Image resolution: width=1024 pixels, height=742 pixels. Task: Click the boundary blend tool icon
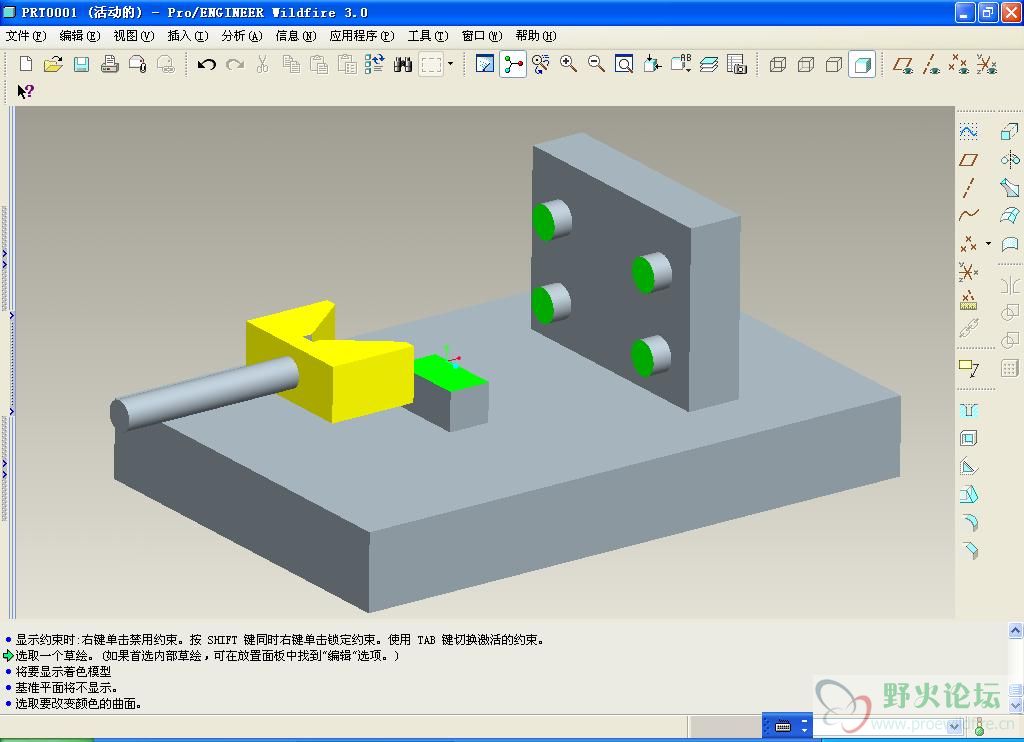(1010, 216)
